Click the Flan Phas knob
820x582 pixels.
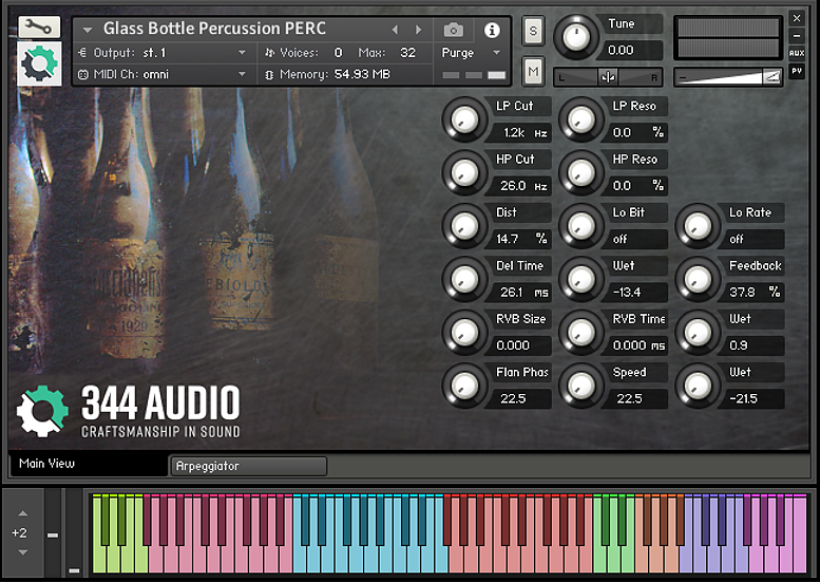tap(464, 386)
